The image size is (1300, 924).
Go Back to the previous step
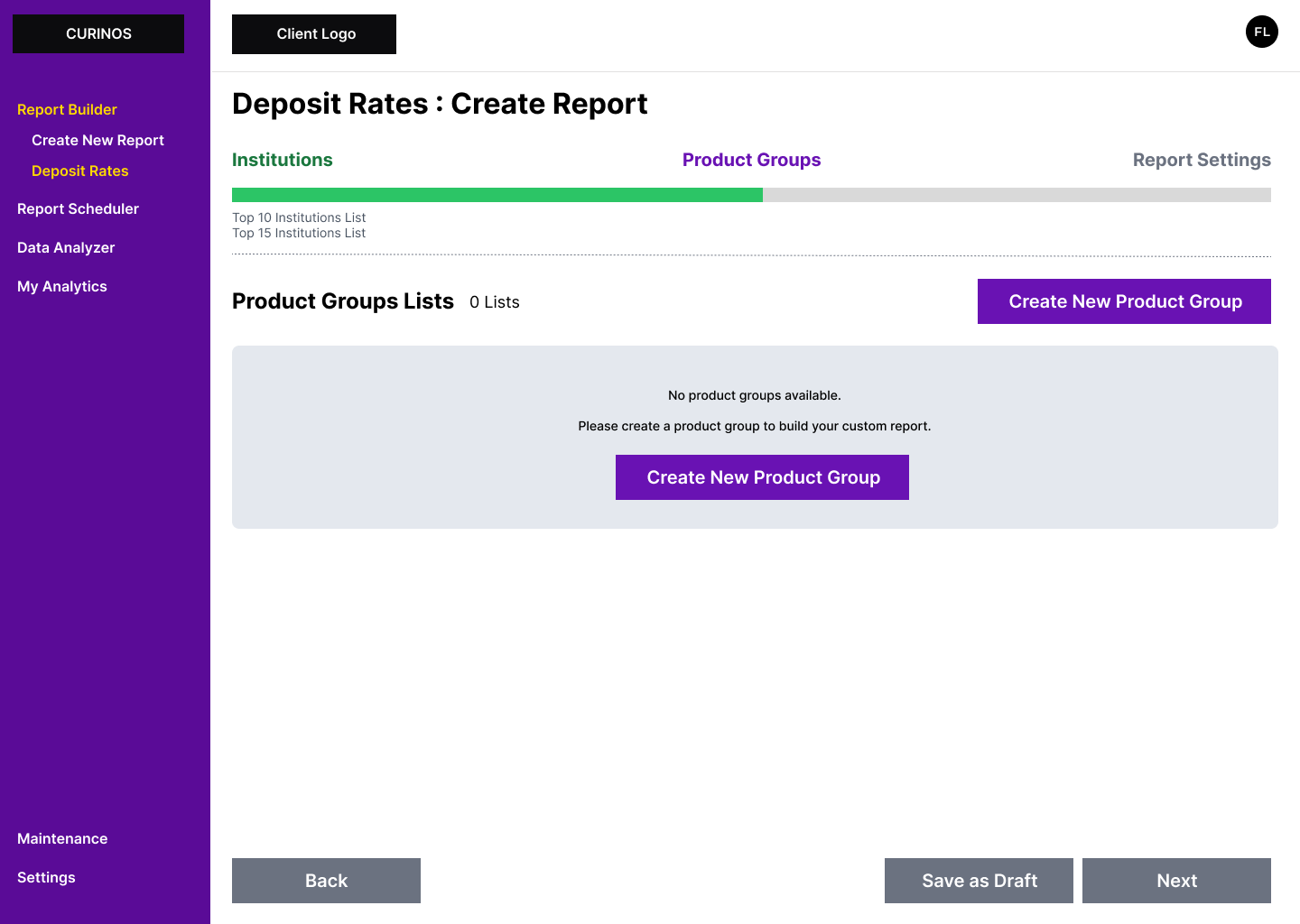326,881
